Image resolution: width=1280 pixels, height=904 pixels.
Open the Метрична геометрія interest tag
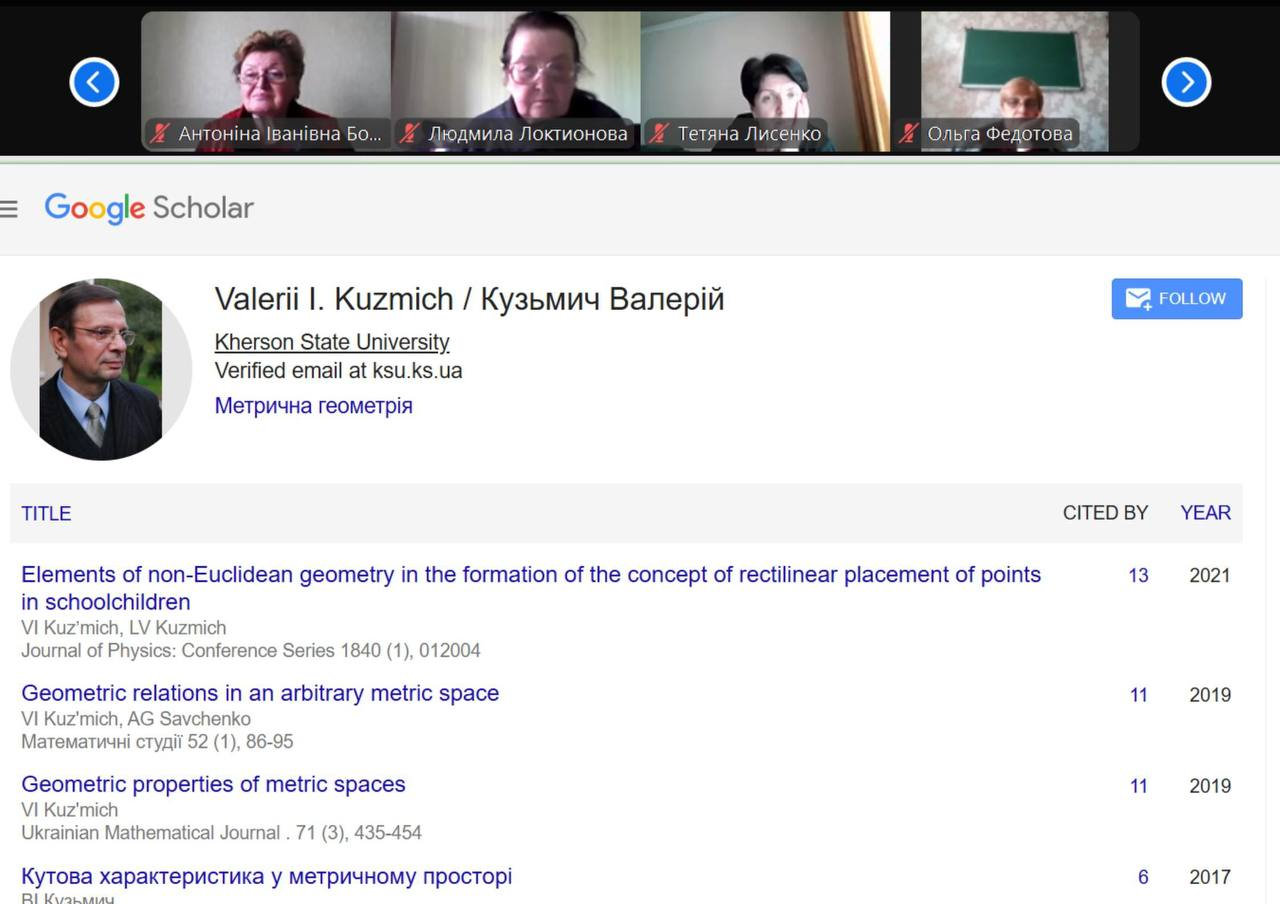[314, 406]
